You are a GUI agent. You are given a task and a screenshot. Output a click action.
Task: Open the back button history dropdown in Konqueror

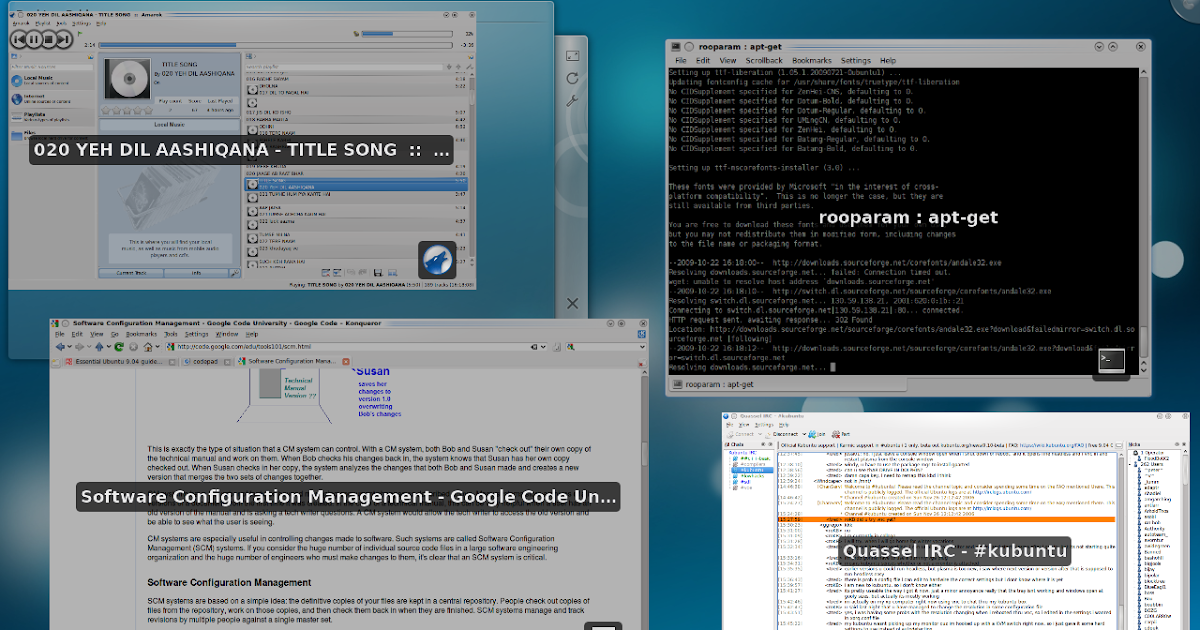(x=70, y=347)
